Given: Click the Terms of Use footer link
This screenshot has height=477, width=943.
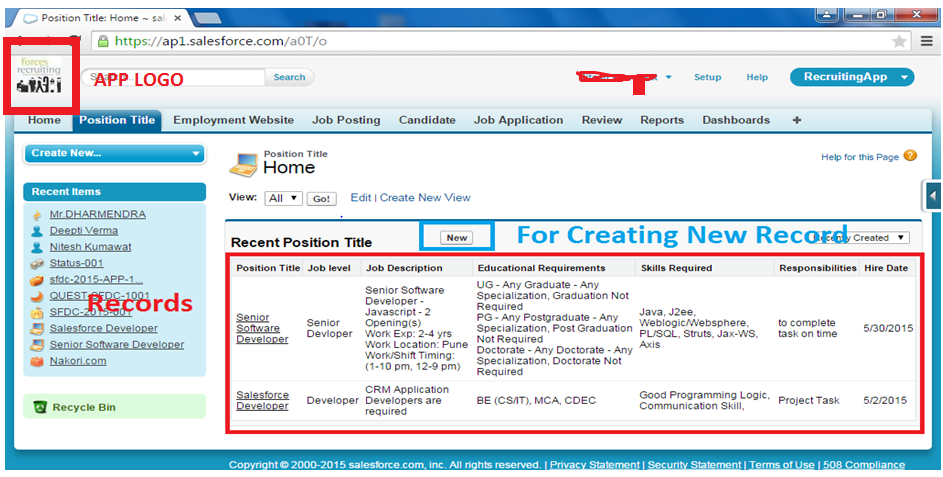Looking at the screenshot, I should coord(782,465).
